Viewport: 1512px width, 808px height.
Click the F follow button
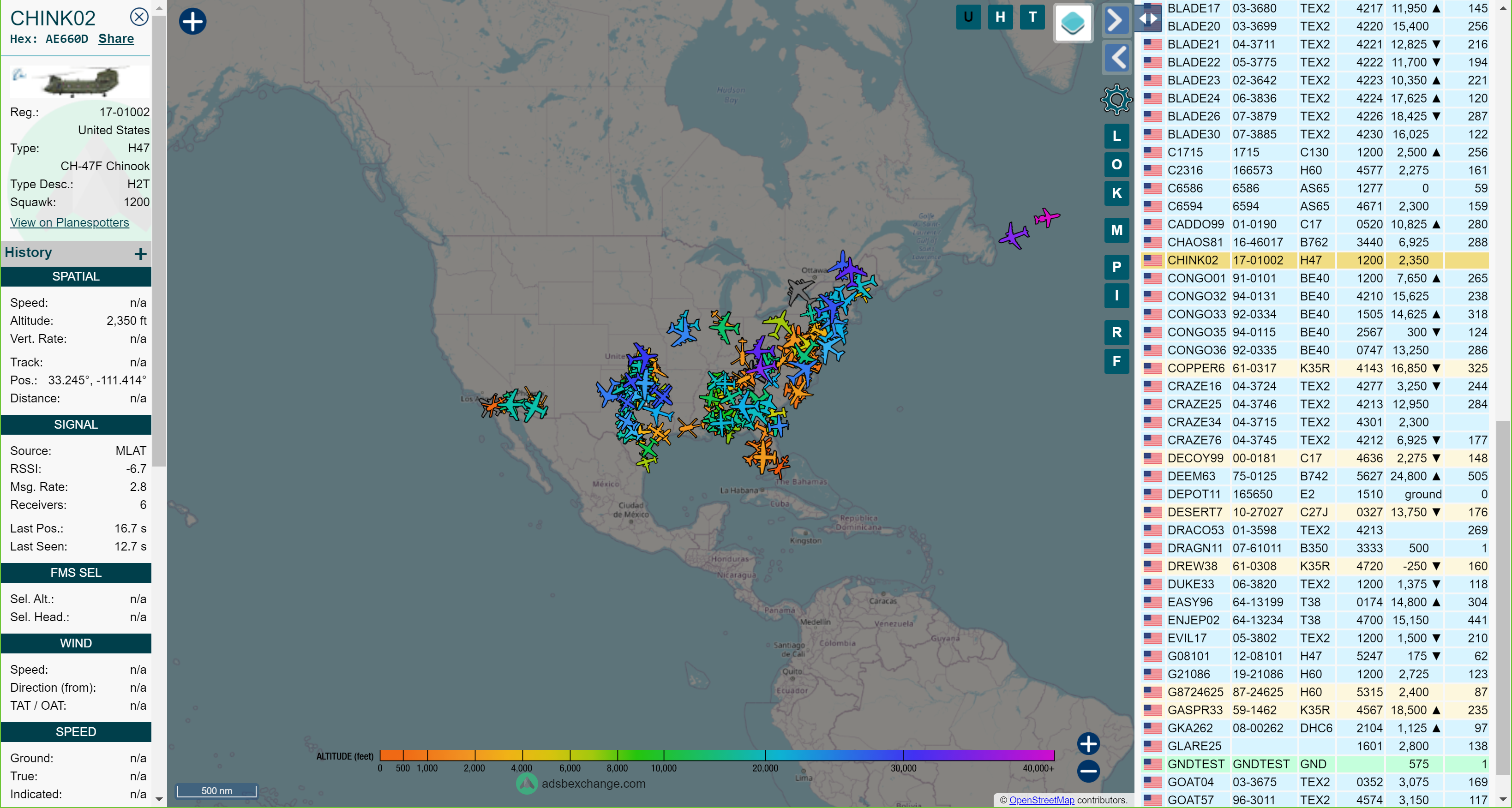click(1116, 361)
